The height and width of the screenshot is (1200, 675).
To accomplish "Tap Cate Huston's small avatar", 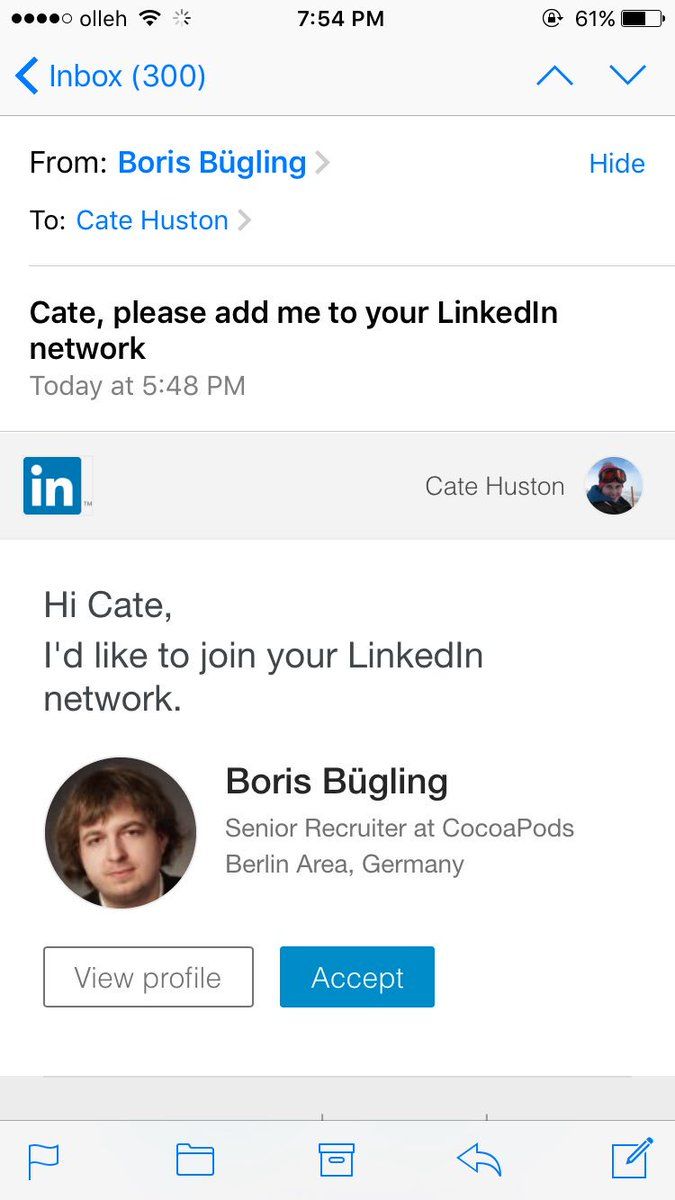I will (x=613, y=486).
